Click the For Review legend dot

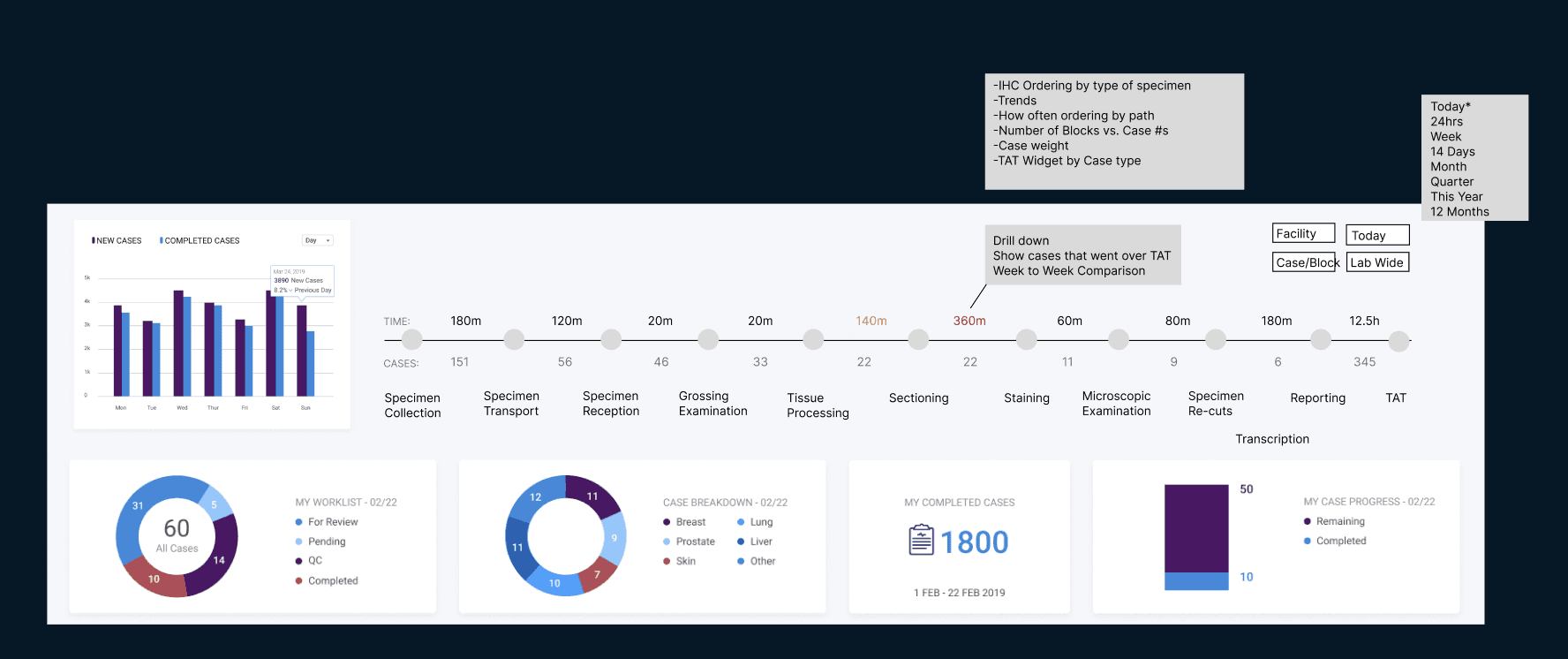299,522
